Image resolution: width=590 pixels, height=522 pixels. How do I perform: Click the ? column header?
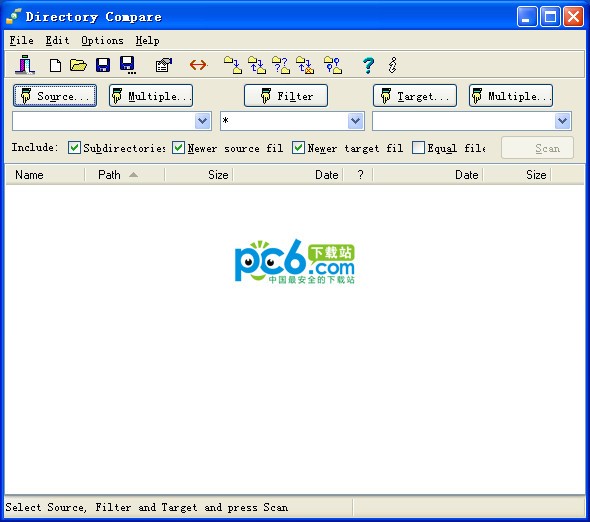click(358, 175)
